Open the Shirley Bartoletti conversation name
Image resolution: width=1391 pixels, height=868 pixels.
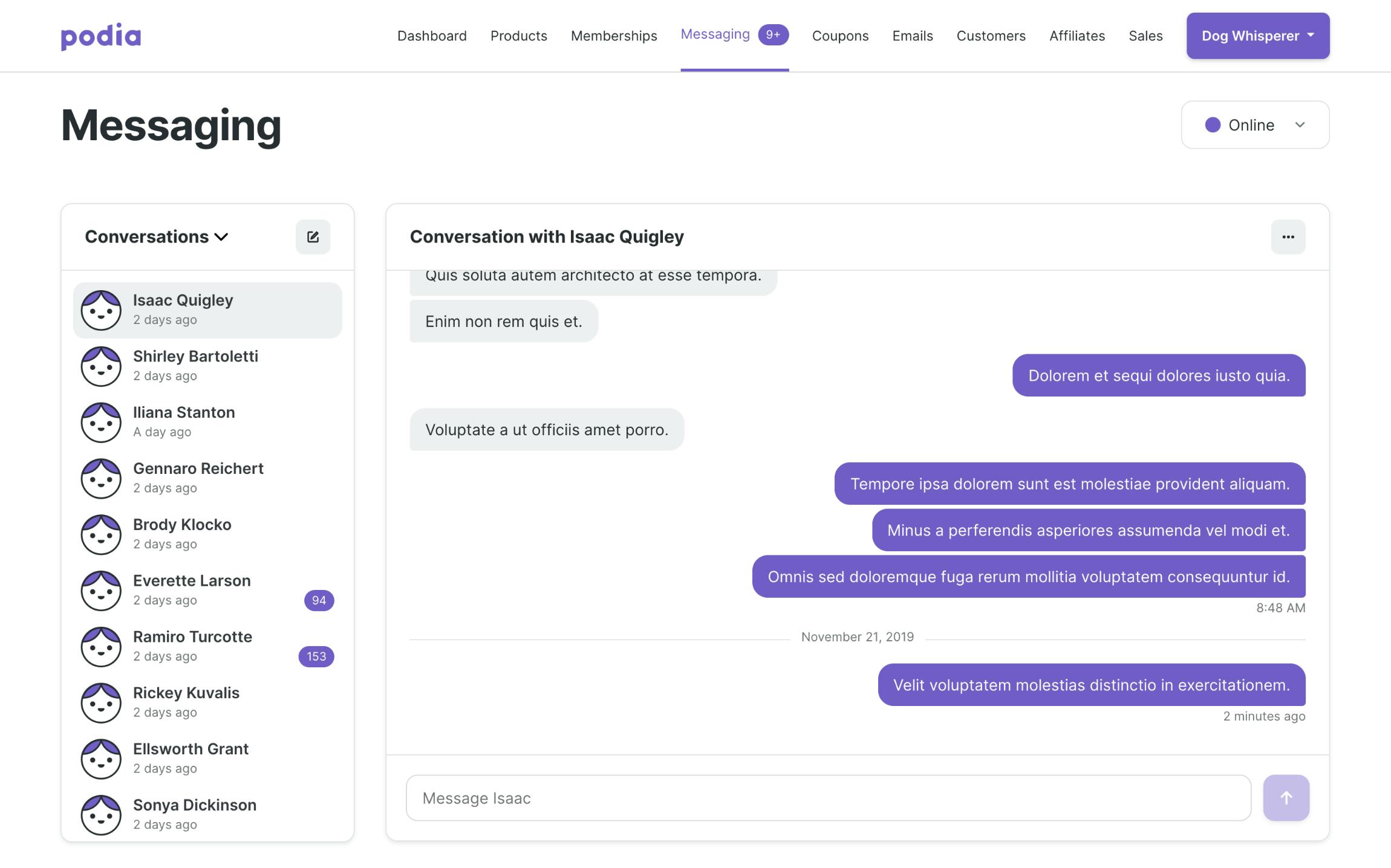coord(195,357)
